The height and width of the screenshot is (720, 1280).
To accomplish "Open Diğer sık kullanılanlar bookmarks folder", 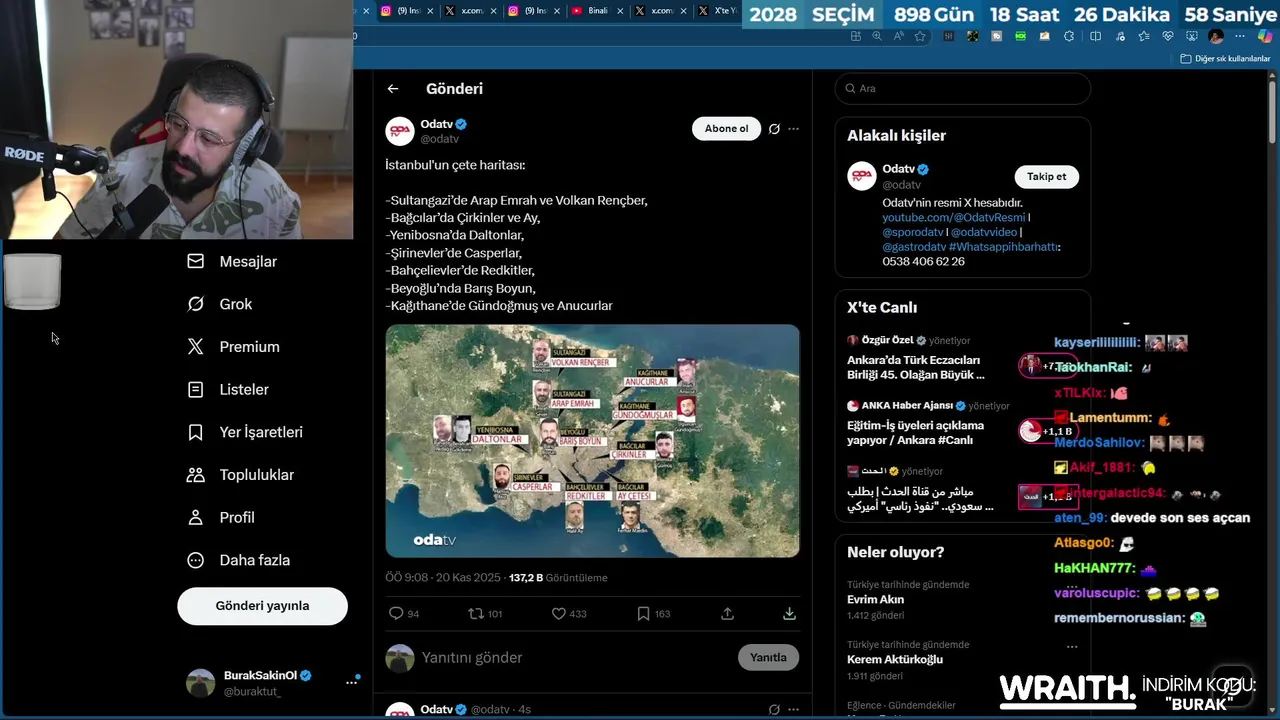I will tap(1225, 59).
